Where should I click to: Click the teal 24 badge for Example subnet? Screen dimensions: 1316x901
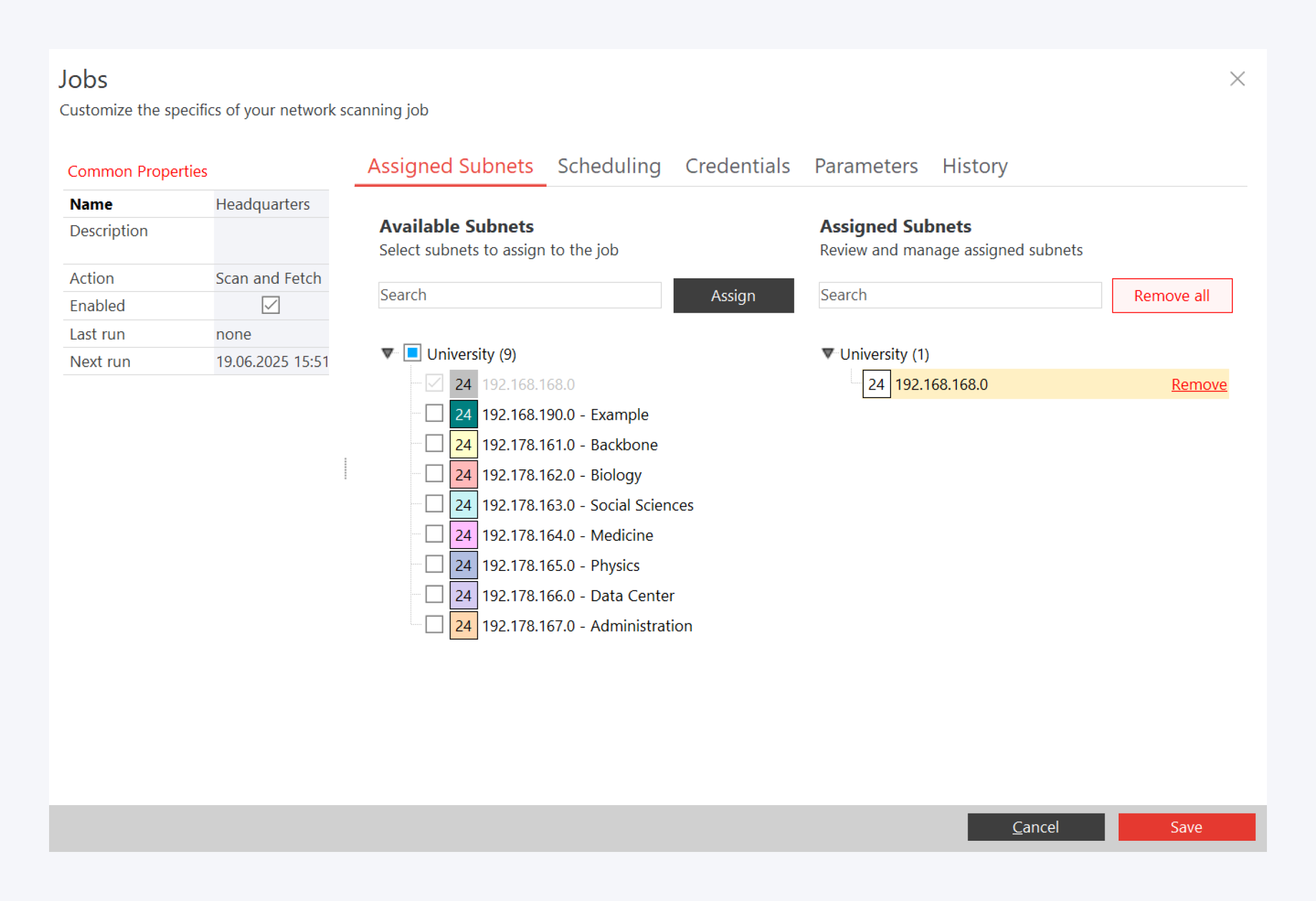tap(463, 414)
